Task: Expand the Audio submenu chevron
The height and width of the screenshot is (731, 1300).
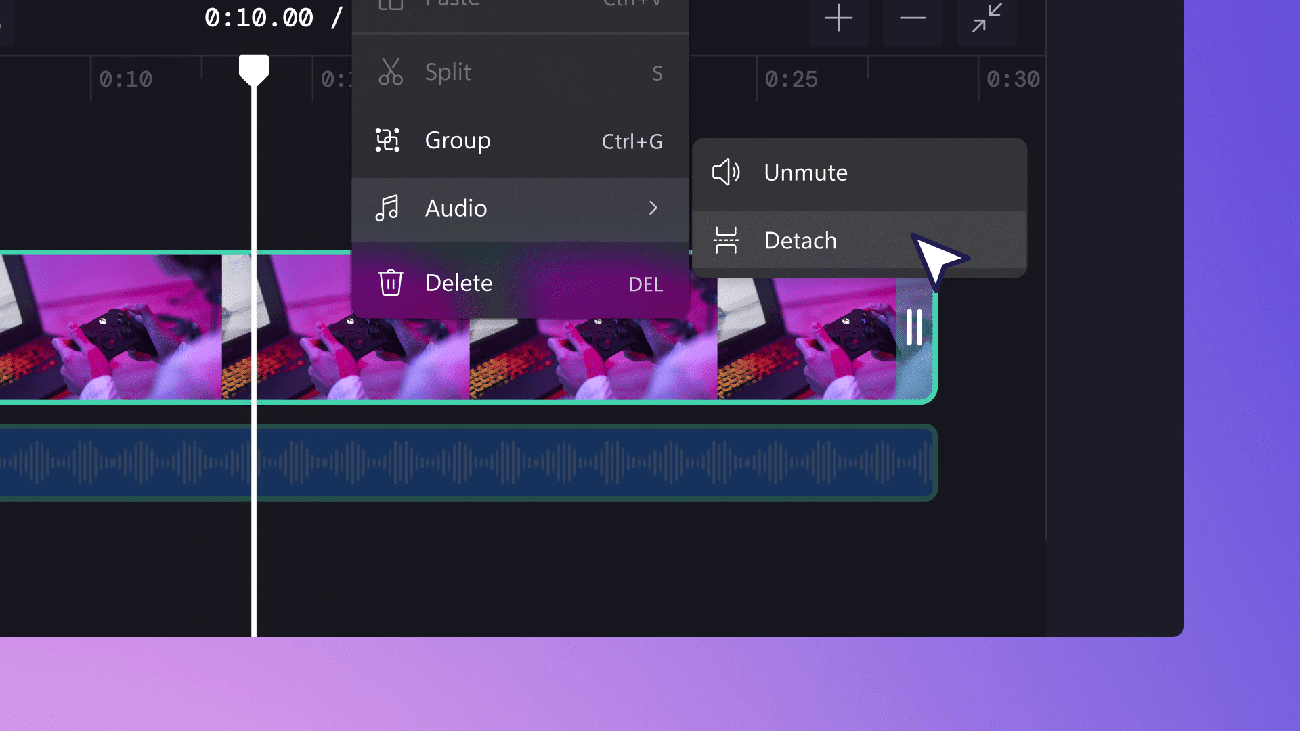Action: (x=653, y=208)
